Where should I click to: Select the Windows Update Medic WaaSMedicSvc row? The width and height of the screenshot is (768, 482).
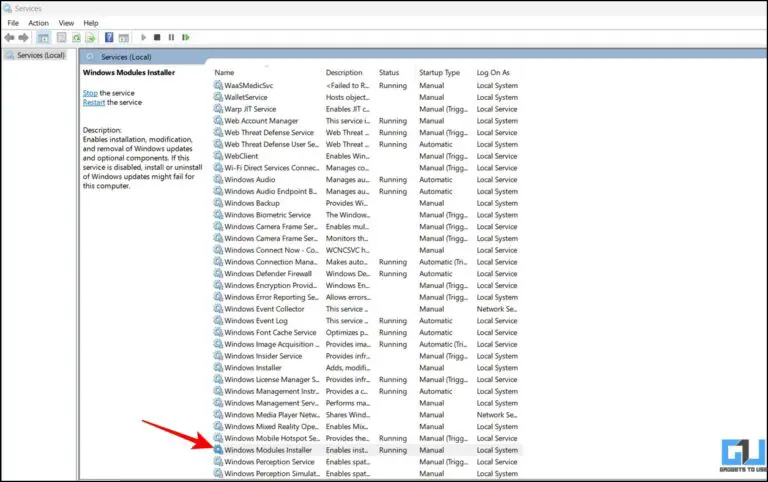tap(248, 85)
